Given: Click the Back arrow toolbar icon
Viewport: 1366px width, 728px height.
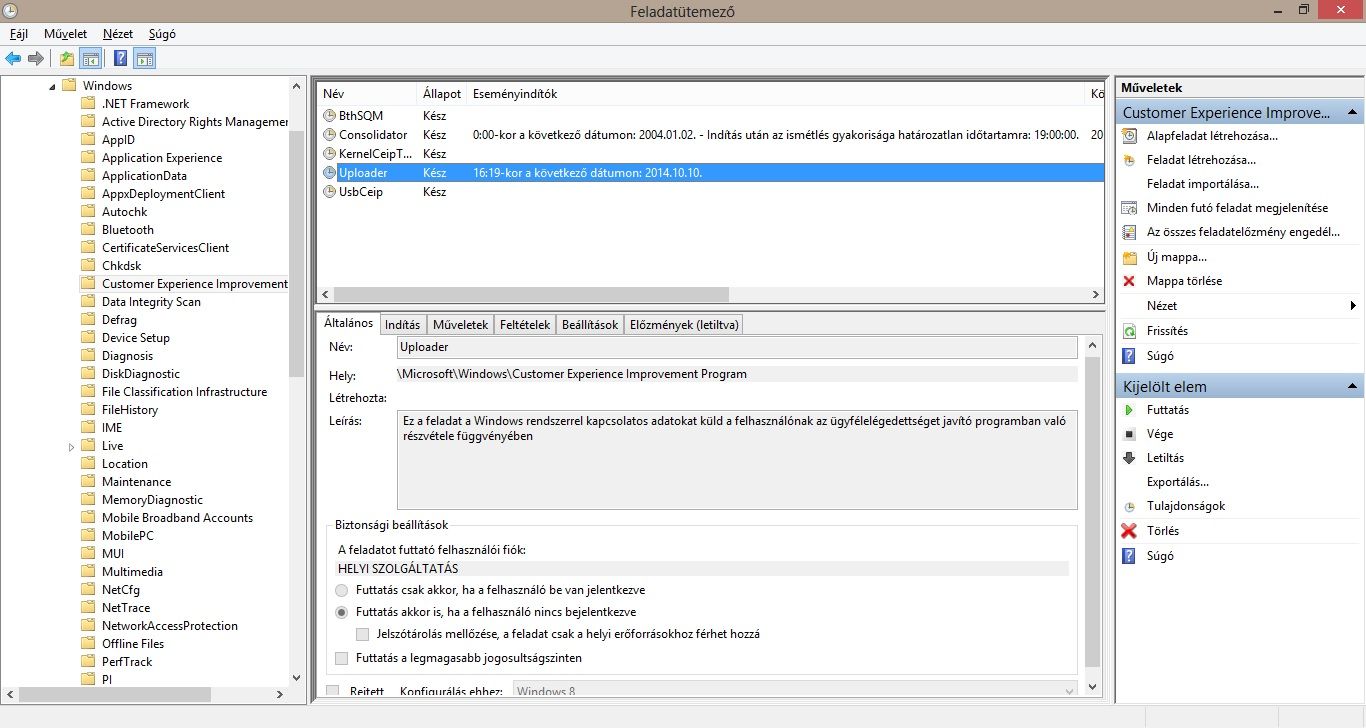Looking at the screenshot, I should pos(13,58).
